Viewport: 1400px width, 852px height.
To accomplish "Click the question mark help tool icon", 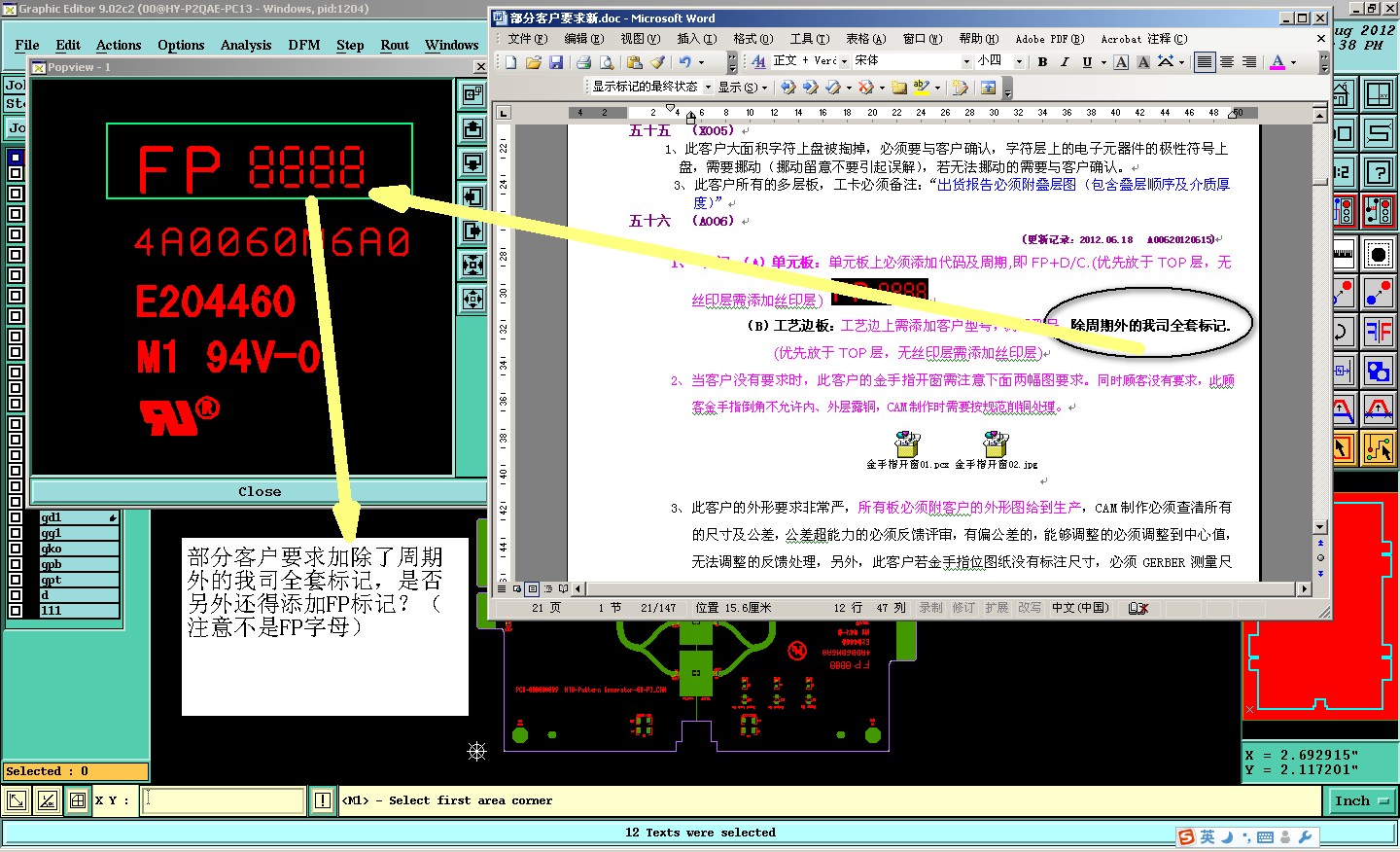I will [x=1379, y=172].
